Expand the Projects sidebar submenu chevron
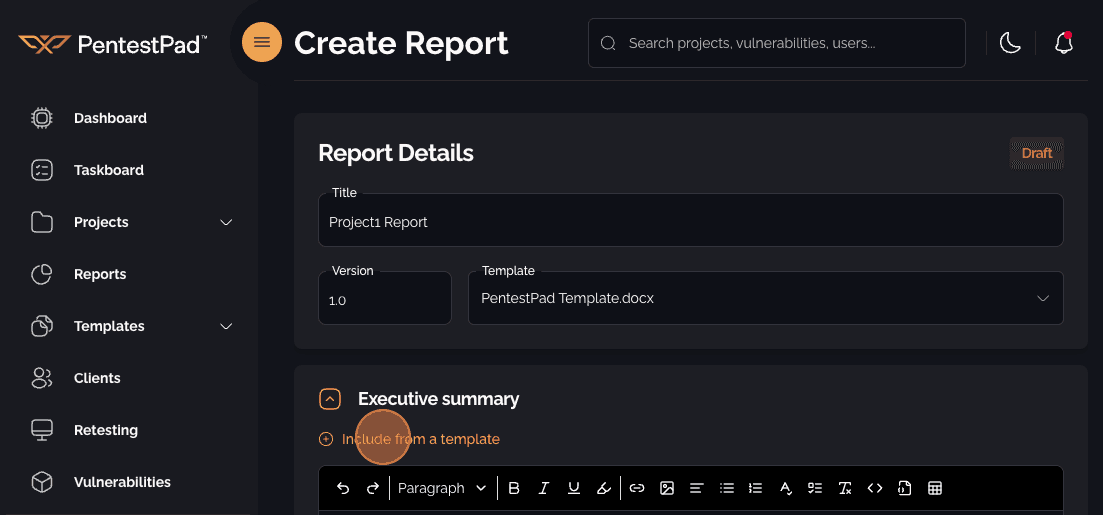This screenshot has width=1103, height=515. [227, 222]
